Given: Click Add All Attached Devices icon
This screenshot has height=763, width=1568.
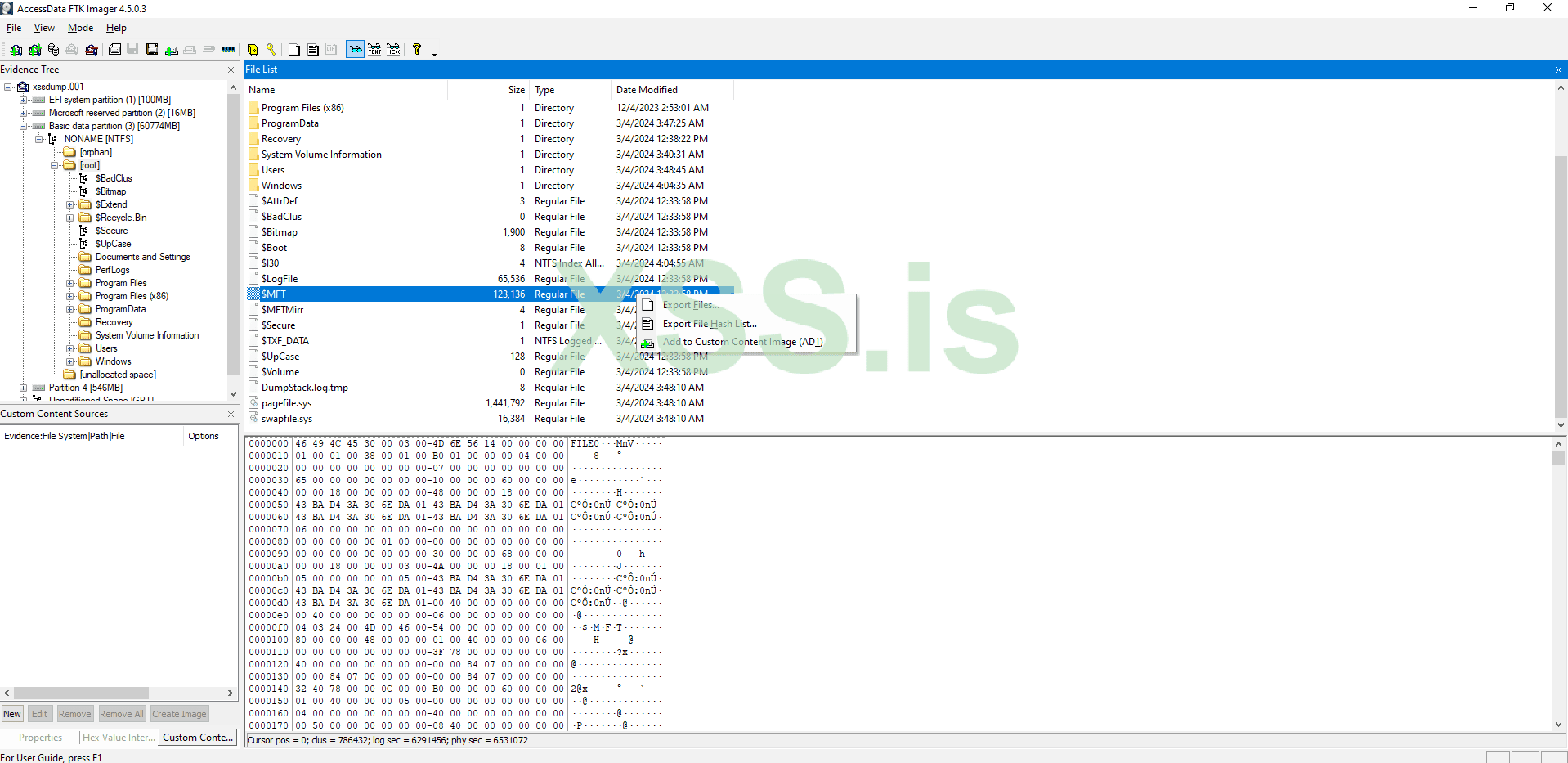Looking at the screenshot, I should 35,50.
